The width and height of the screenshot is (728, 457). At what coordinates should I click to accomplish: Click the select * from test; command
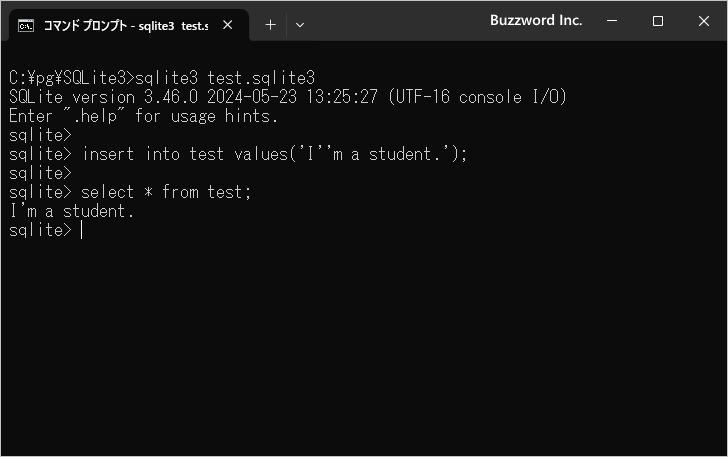pyautogui.click(x=166, y=192)
